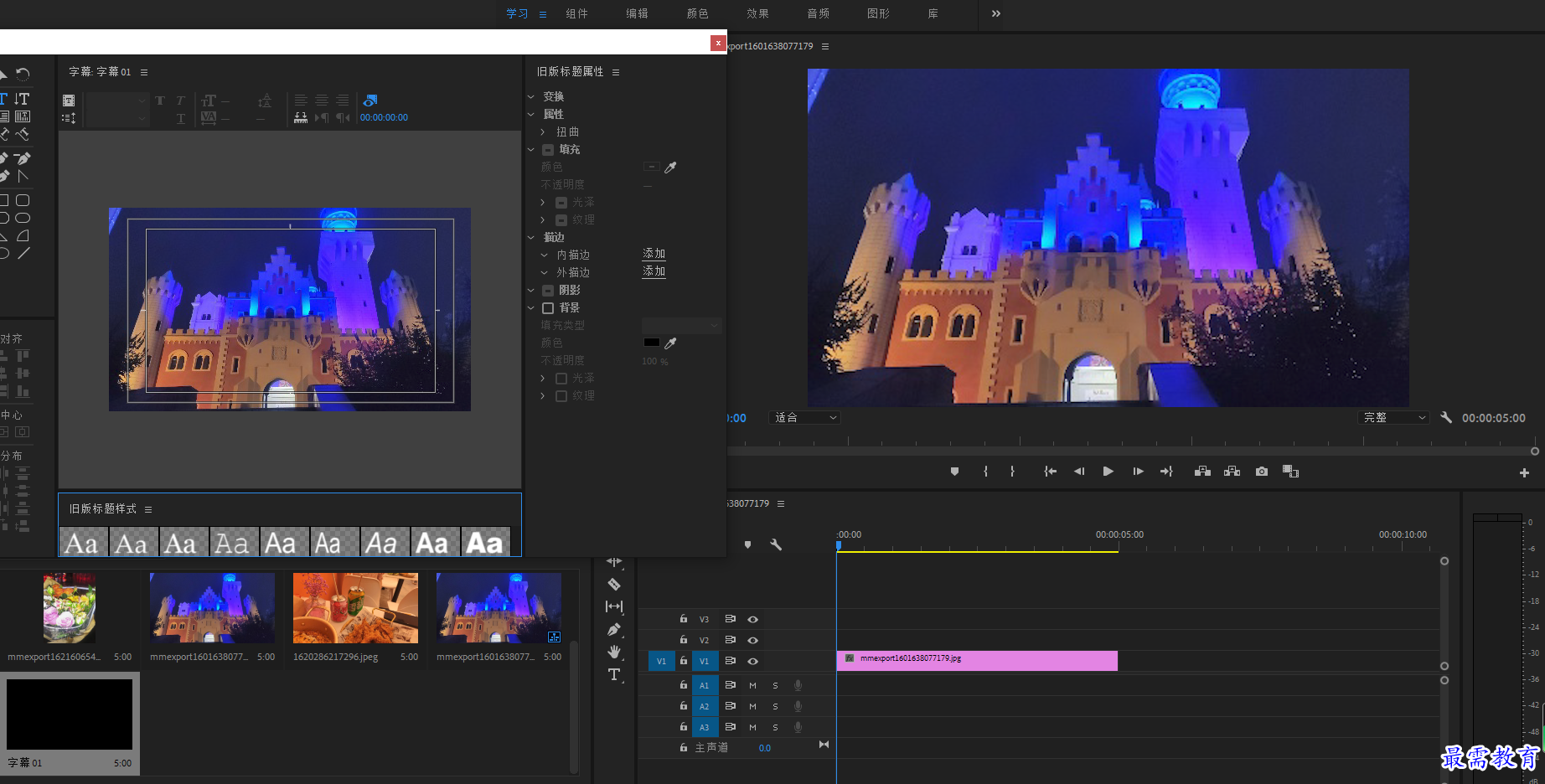Select the rotation tool in title tools

click(x=23, y=75)
